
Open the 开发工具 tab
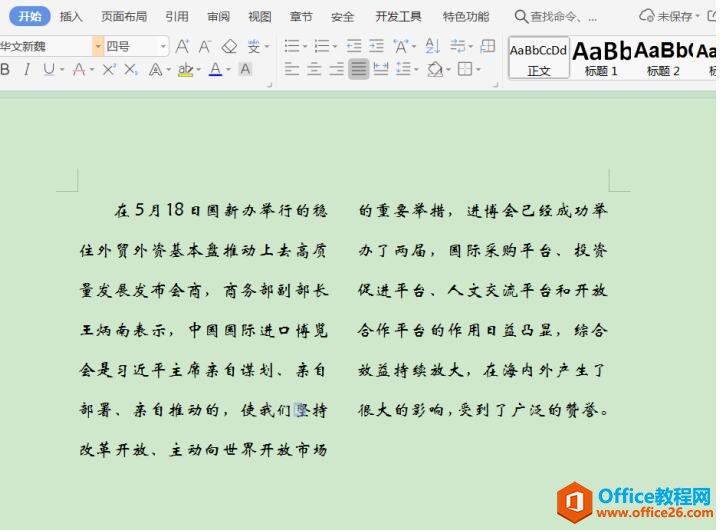[398, 17]
